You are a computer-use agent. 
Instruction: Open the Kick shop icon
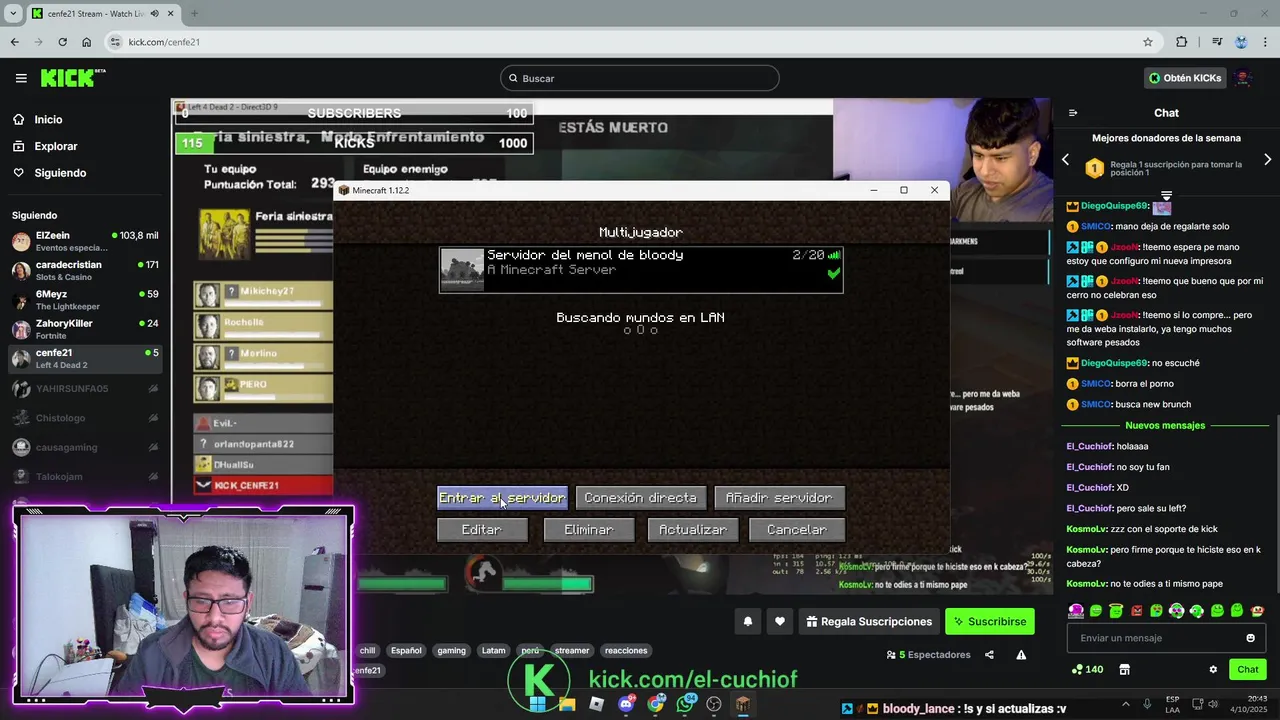click(1124, 670)
